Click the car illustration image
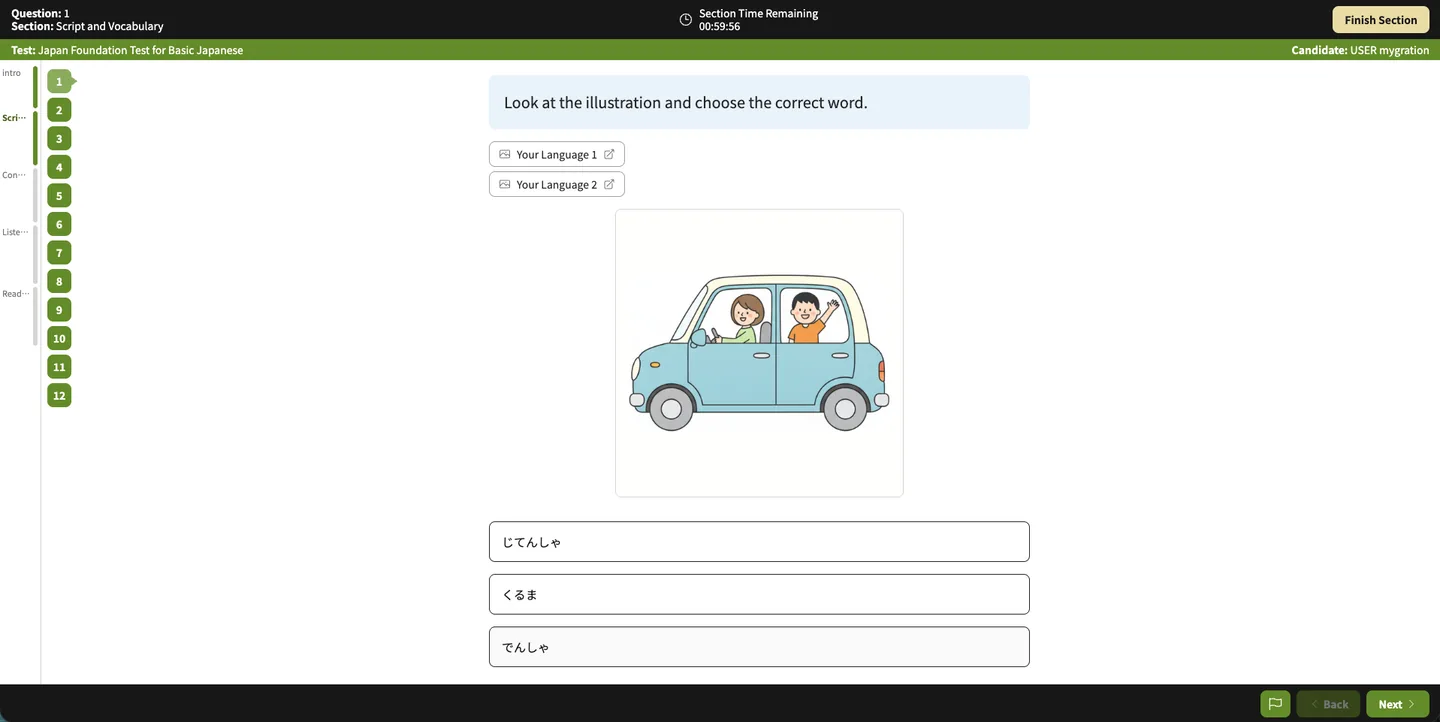This screenshot has width=1440, height=722. click(x=759, y=353)
